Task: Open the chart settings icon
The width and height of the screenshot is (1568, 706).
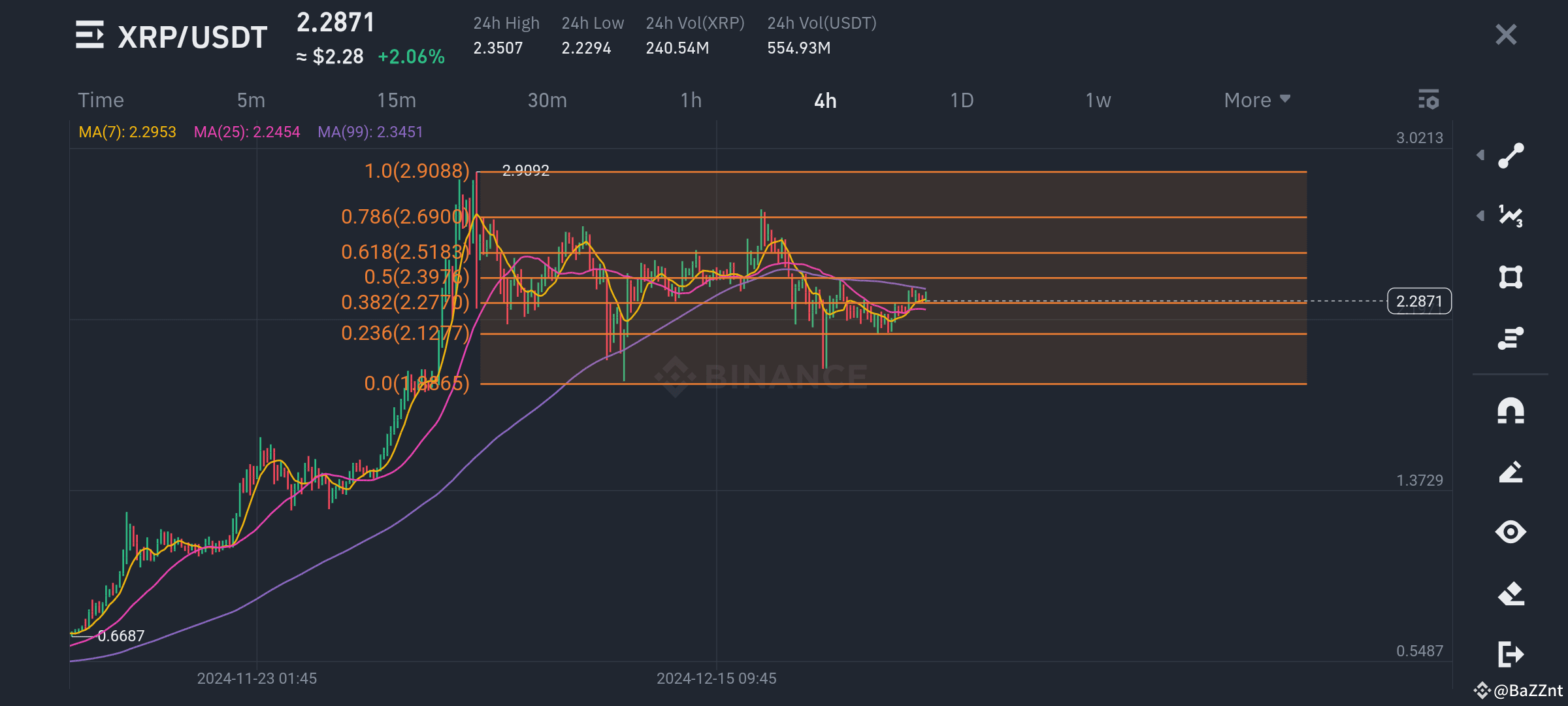Action: pos(1429,100)
